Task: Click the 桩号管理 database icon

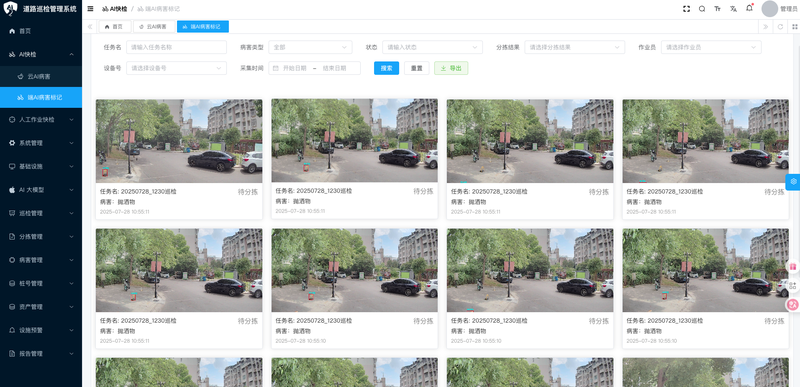Action: point(12,283)
